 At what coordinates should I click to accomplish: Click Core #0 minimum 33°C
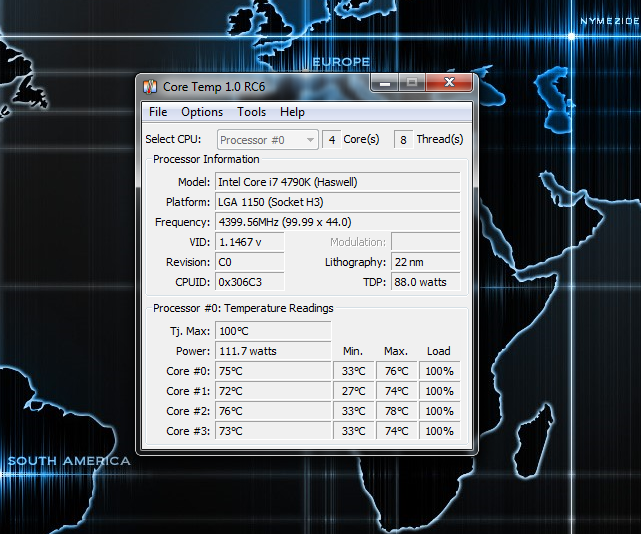tap(354, 371)
